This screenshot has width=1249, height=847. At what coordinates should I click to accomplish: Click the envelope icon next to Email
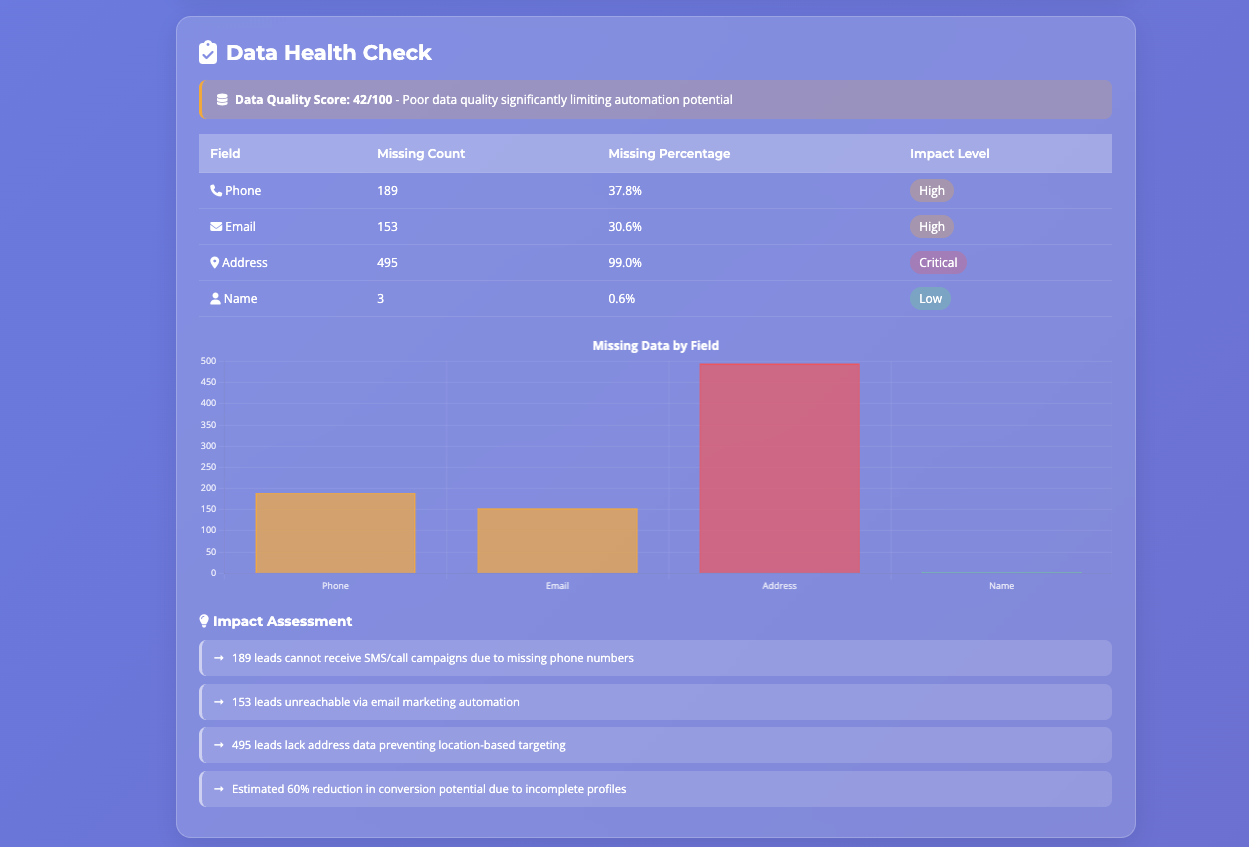click(x=214, y=226)
